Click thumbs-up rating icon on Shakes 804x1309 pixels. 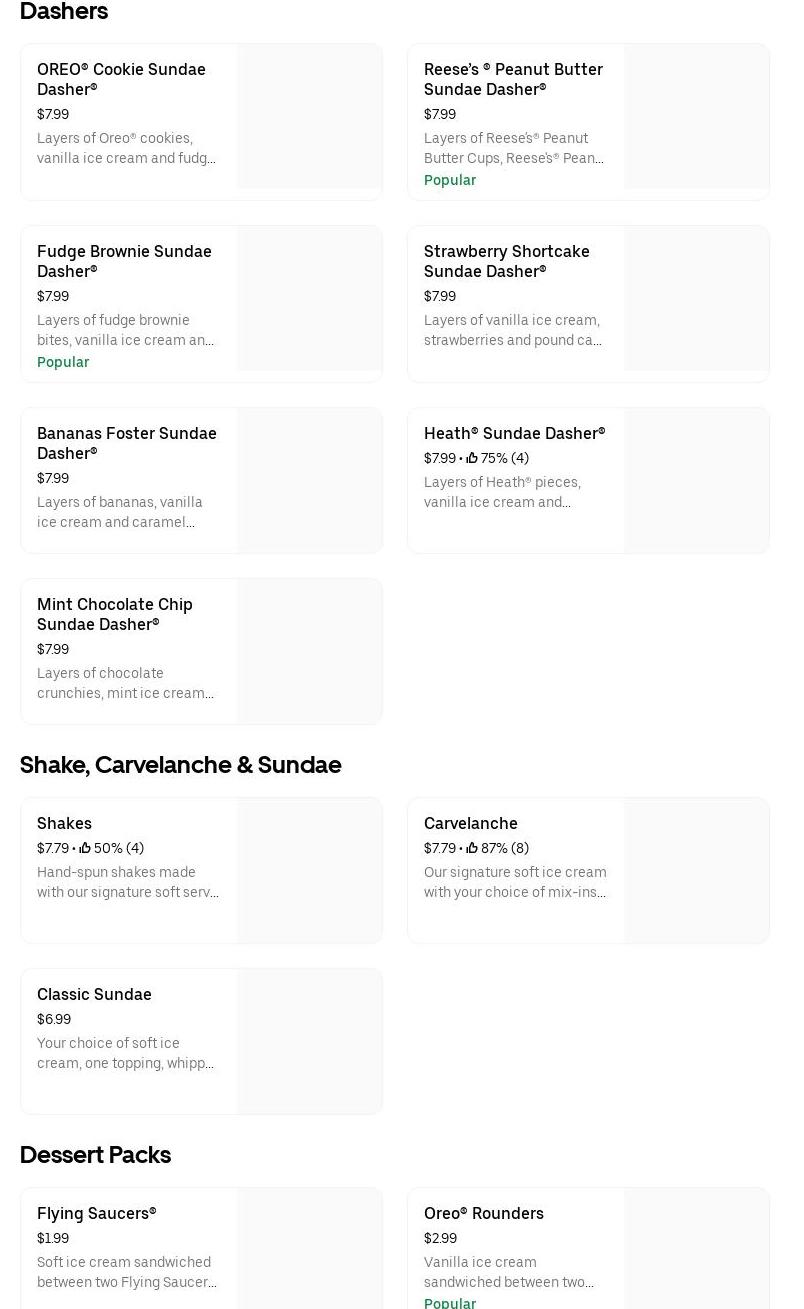click(85, 848)
